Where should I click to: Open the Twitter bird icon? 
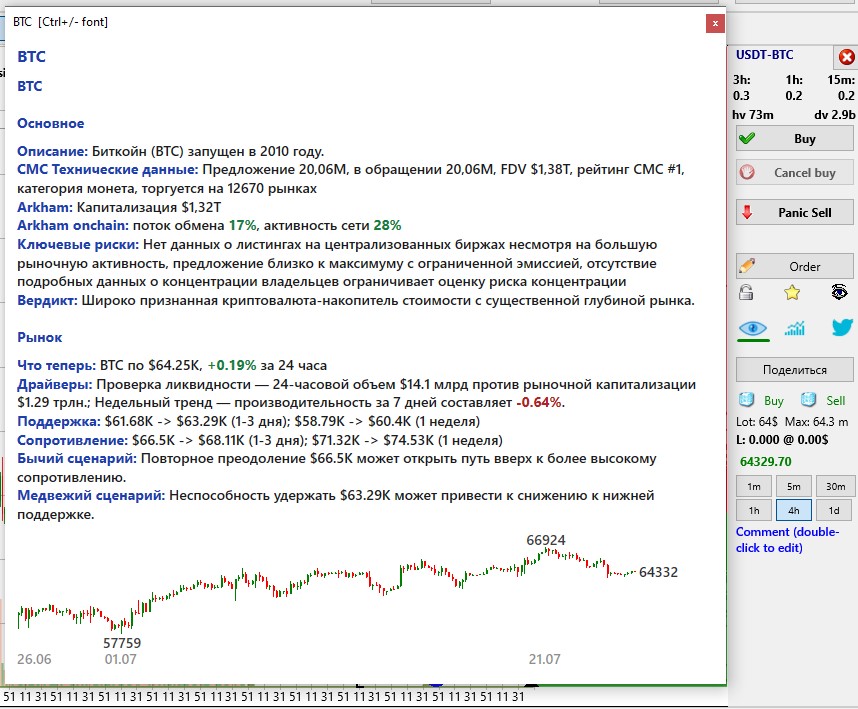[842, 327]
